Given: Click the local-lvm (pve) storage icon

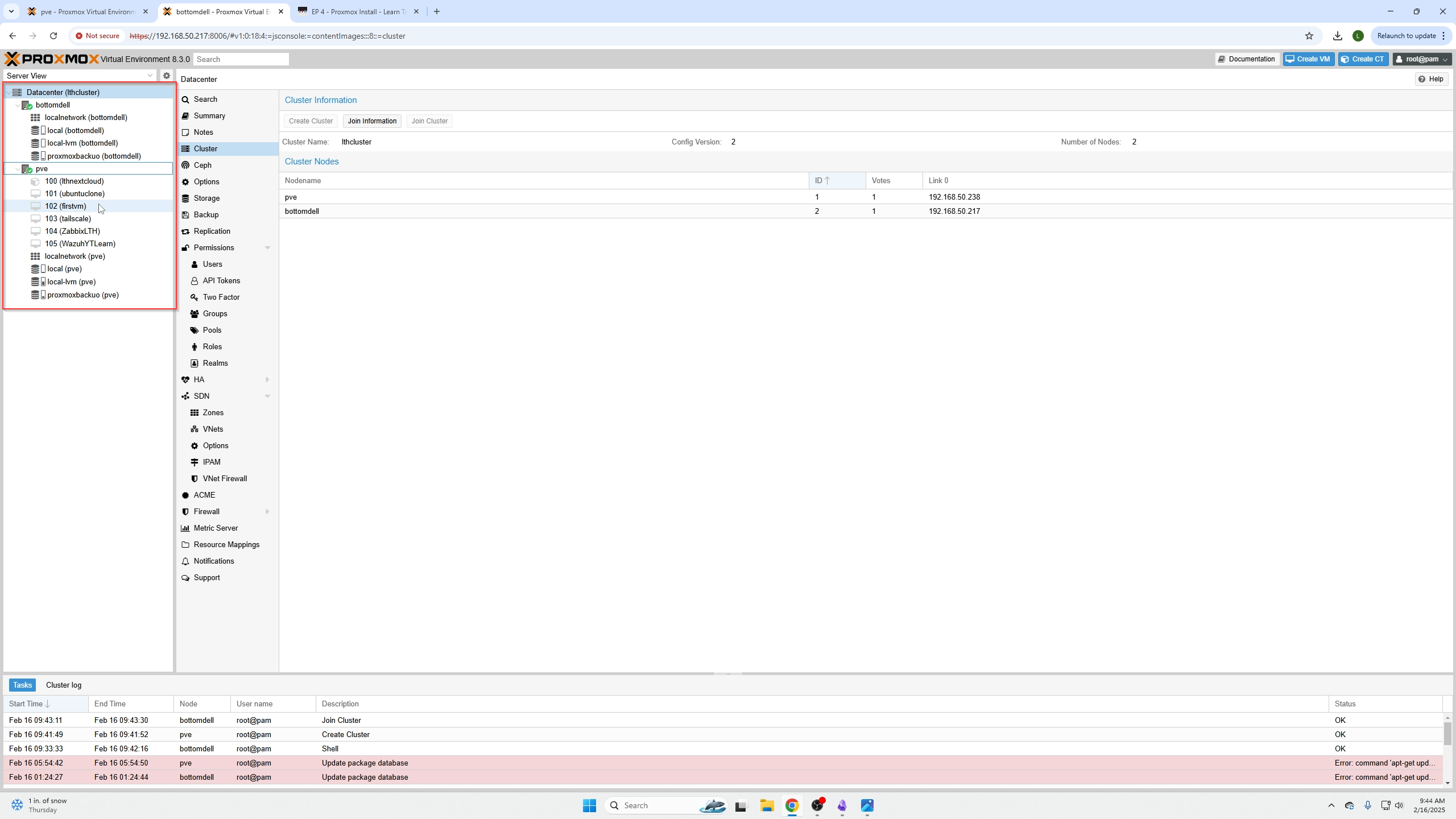Looking at the screenshot, I should pyautogui.click(x=38, y=282).
